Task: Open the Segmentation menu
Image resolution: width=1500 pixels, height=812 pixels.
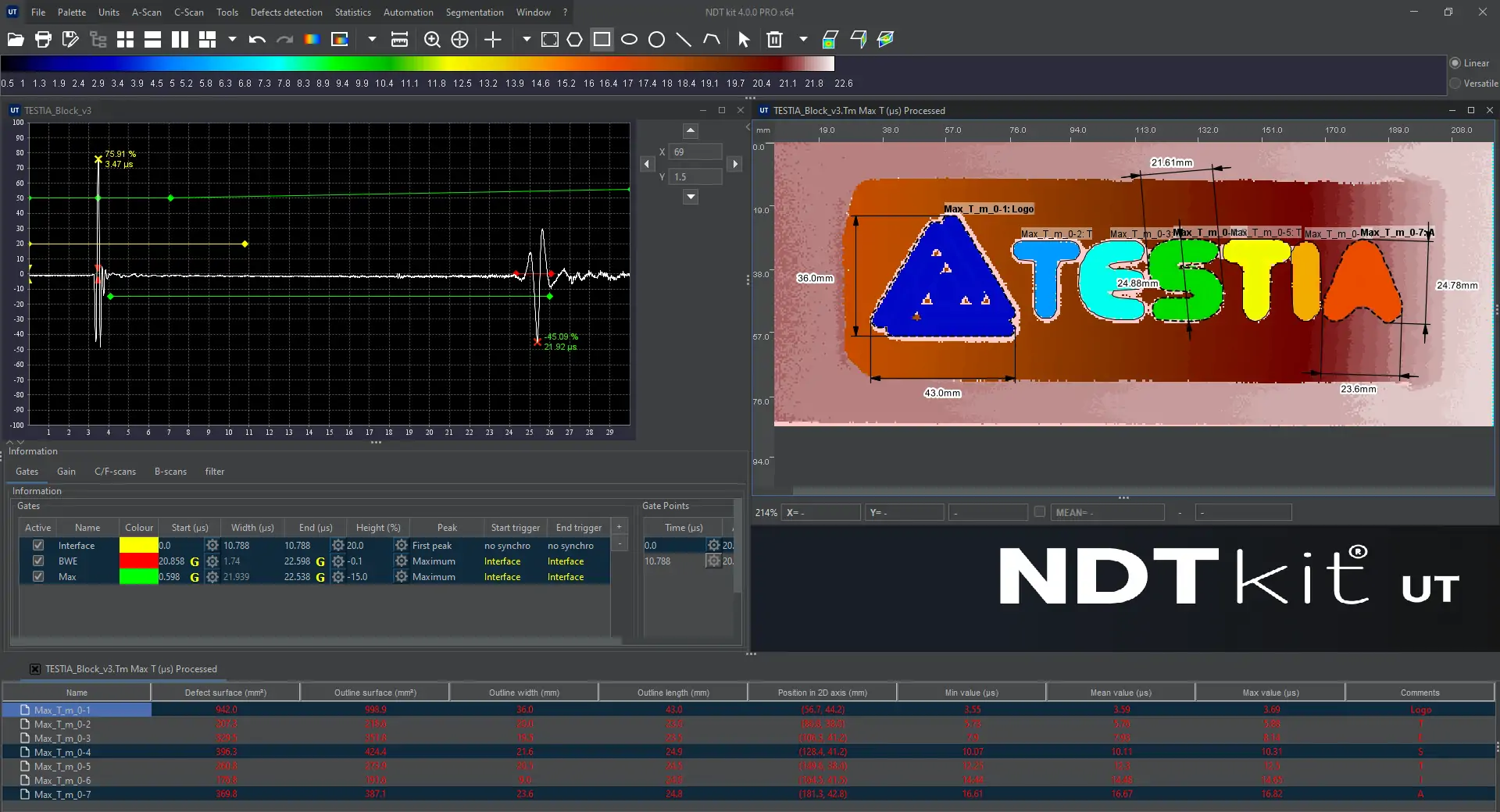Action: point(475,12)
